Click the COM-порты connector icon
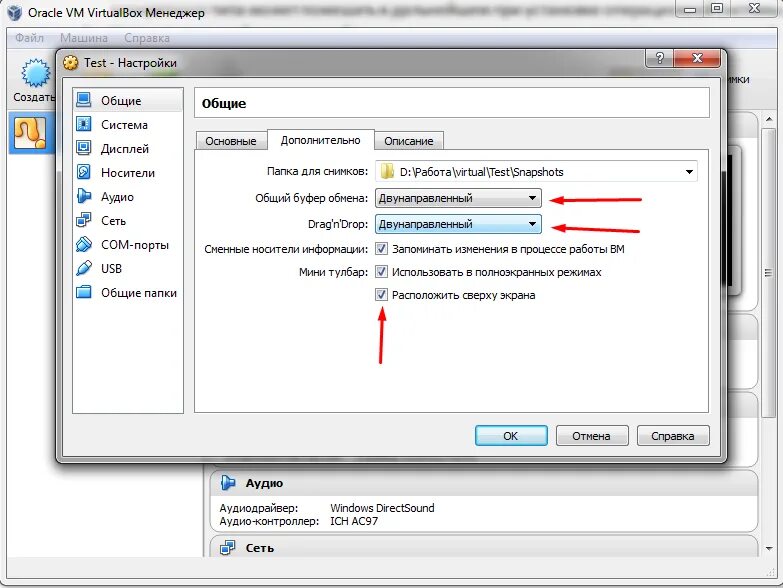This screenshot has height=588, width=783. click(x=84, y=244)
